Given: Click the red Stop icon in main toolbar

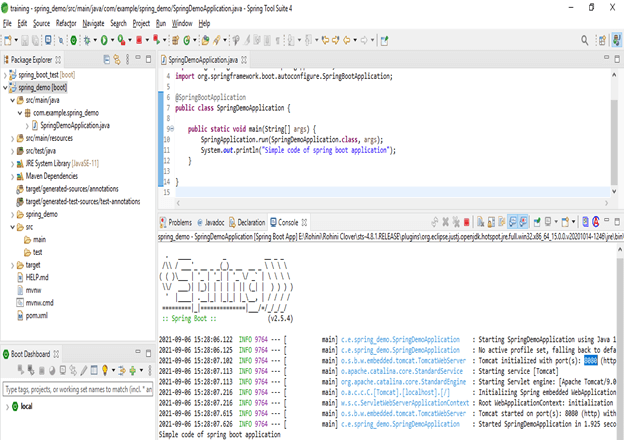Looking at the screenshot, I should (139, 40).
